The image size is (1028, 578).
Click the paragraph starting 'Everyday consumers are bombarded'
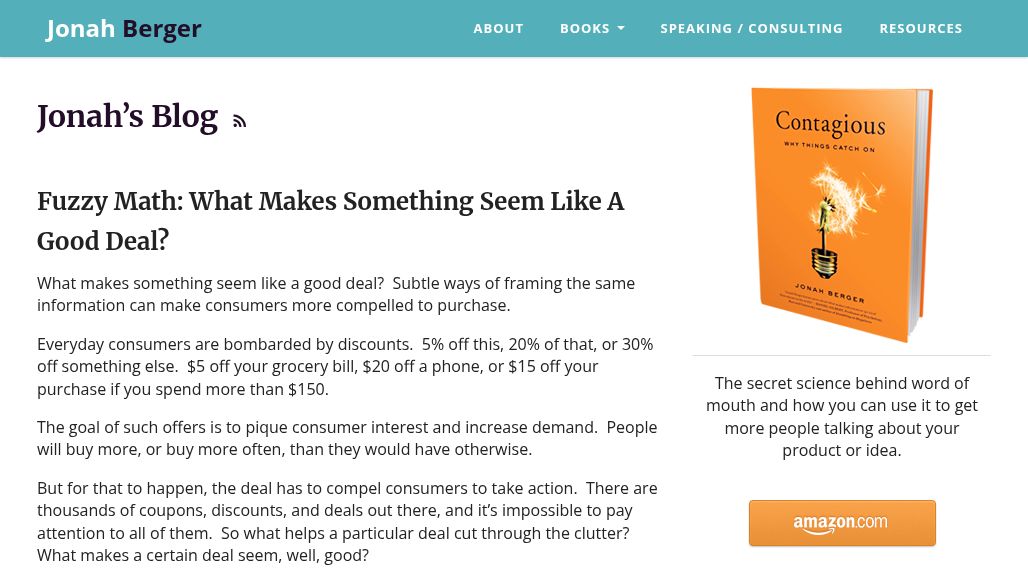pos(347,366)
